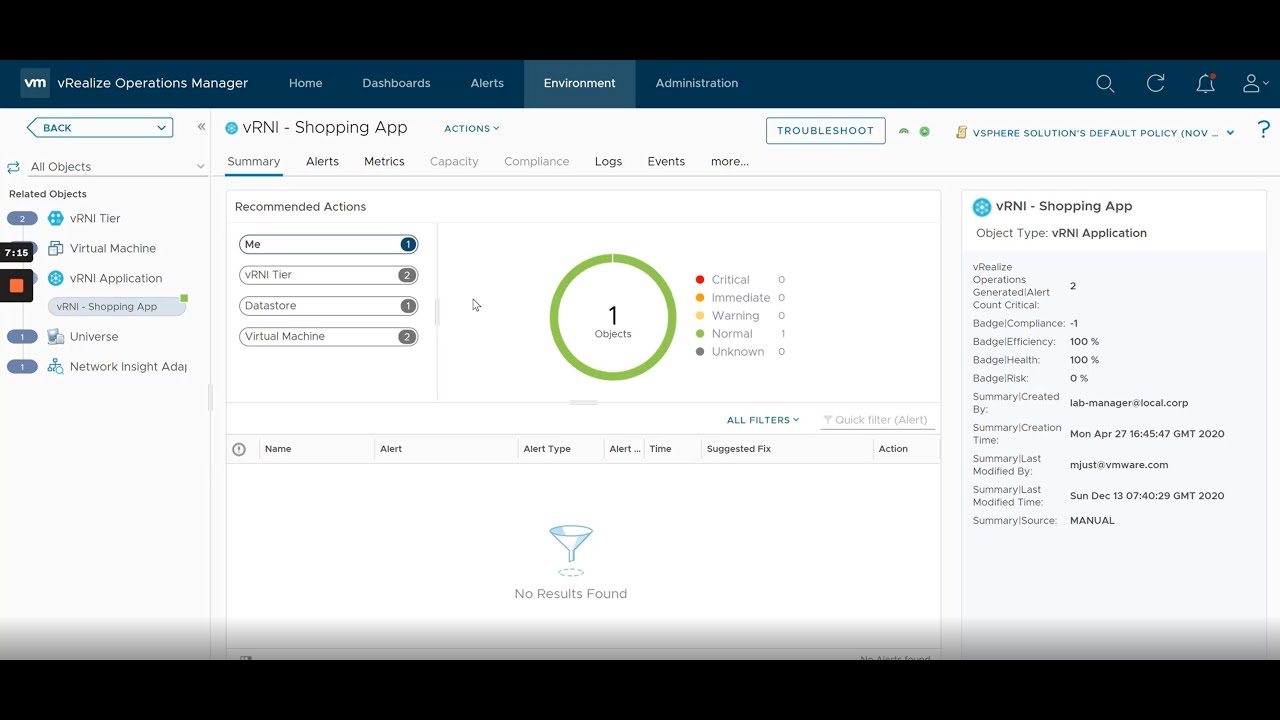Click the help question mark icon
The image size is (1280, 720).
coord(1263,130)
